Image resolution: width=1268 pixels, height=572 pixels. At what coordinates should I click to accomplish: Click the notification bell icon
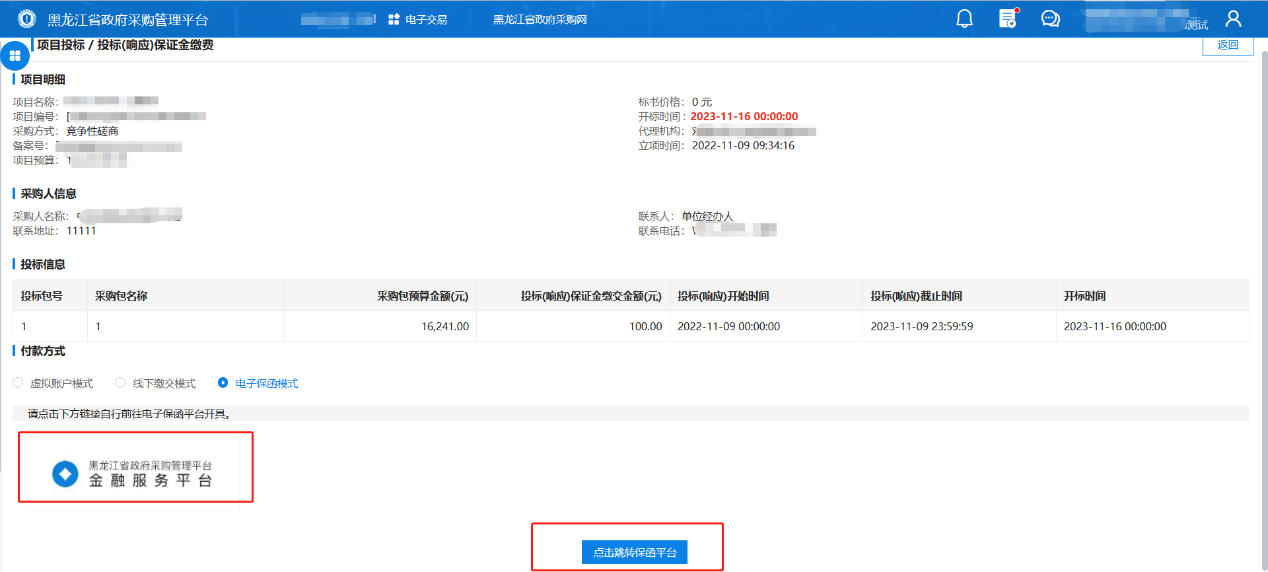click(x=965, y=19)
